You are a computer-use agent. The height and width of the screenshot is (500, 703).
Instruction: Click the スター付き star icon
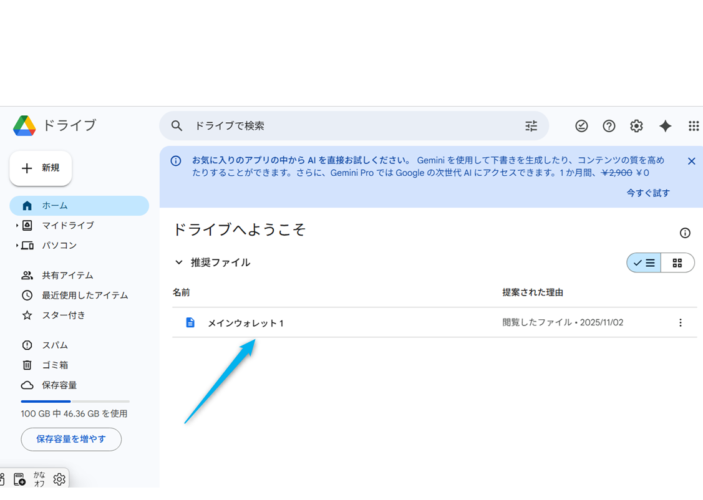[x=27, y=315]
